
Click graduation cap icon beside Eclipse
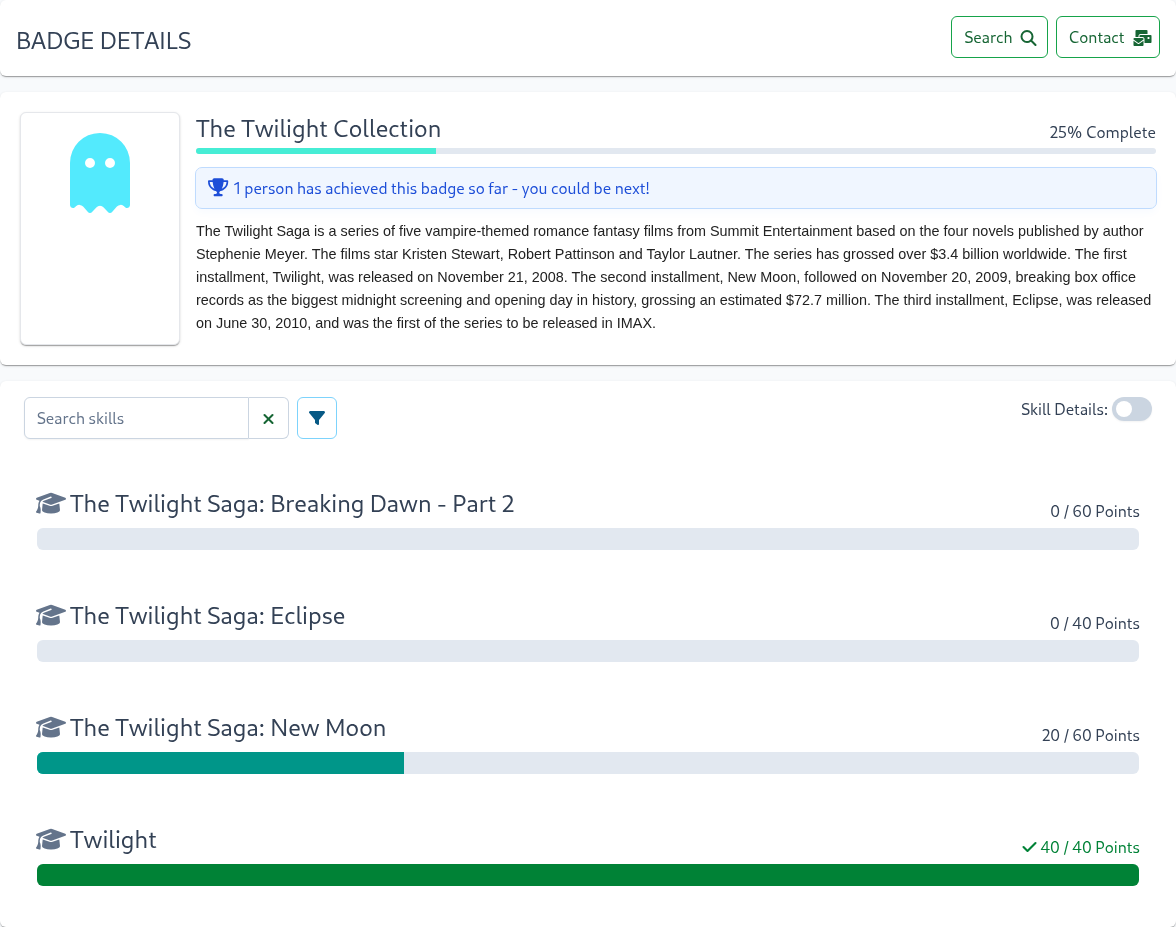[x=50, y=616]
